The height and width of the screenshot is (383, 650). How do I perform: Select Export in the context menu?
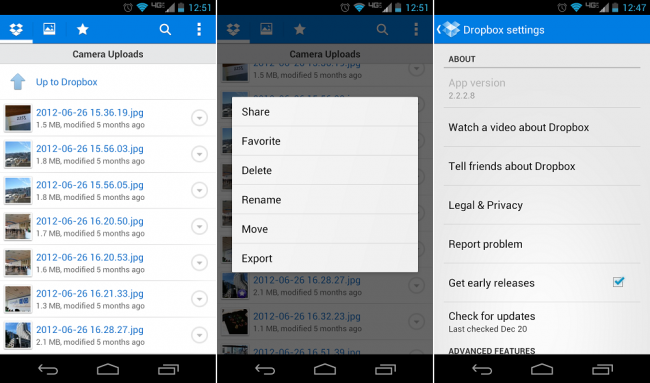(325, 258)
